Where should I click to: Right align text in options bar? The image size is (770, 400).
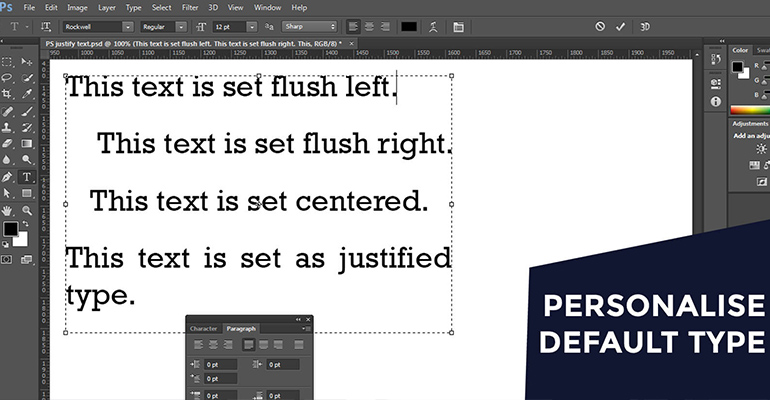tap(385, 27)
